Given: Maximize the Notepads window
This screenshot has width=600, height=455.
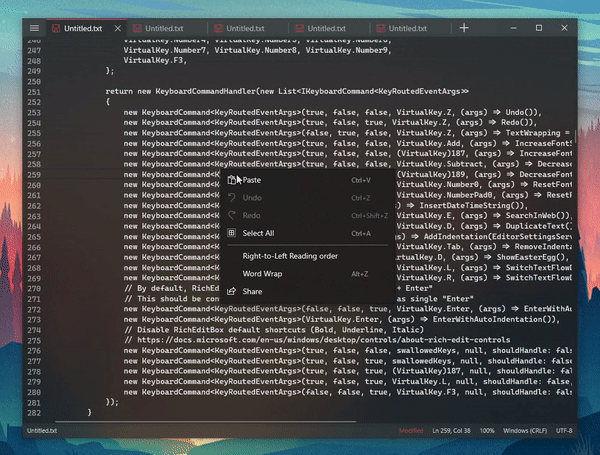Looking at the screenshot, I should pos(539,28).
